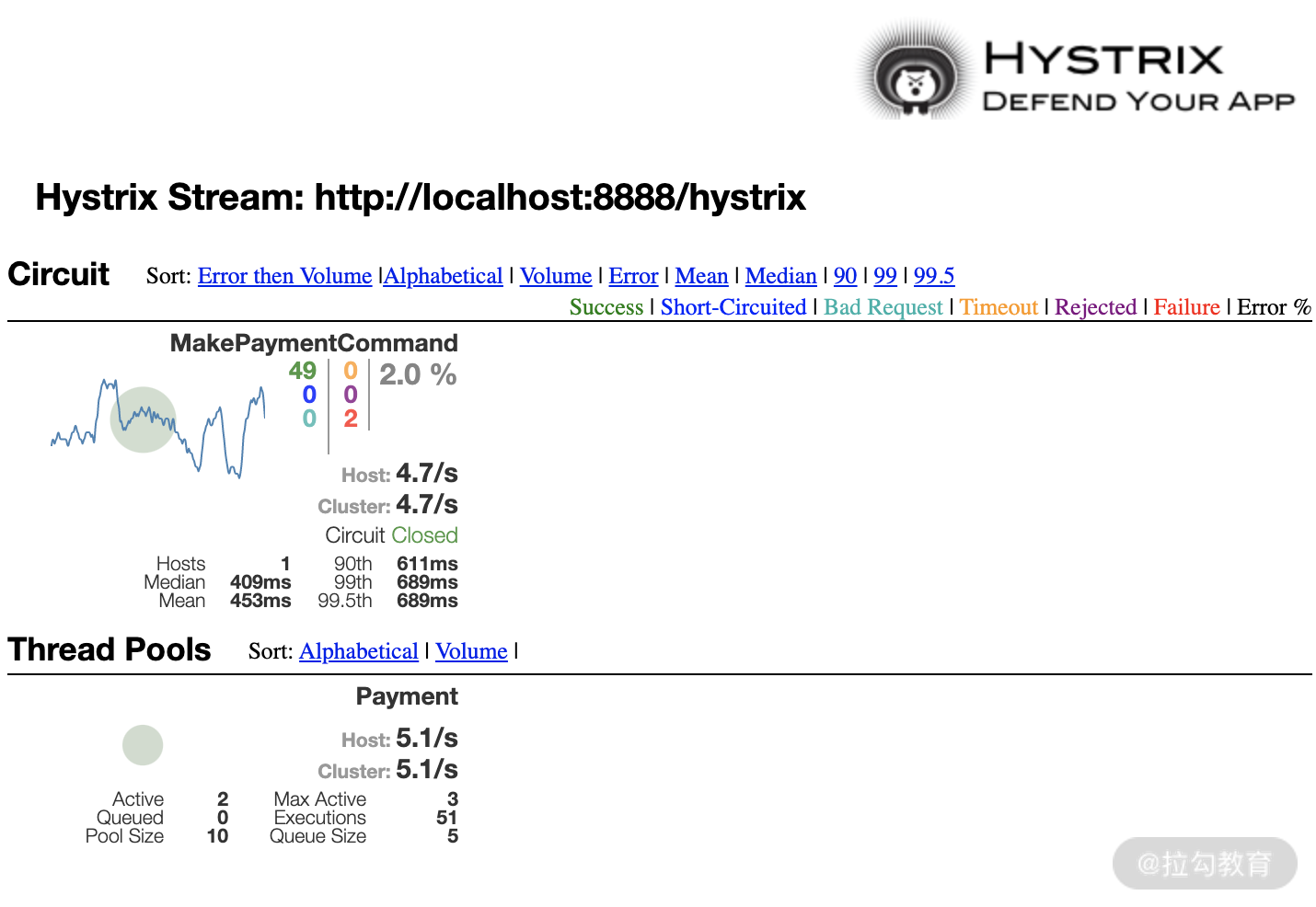
Task: Click the Hystrix Stream URL heading
Action: pos(421,197)
